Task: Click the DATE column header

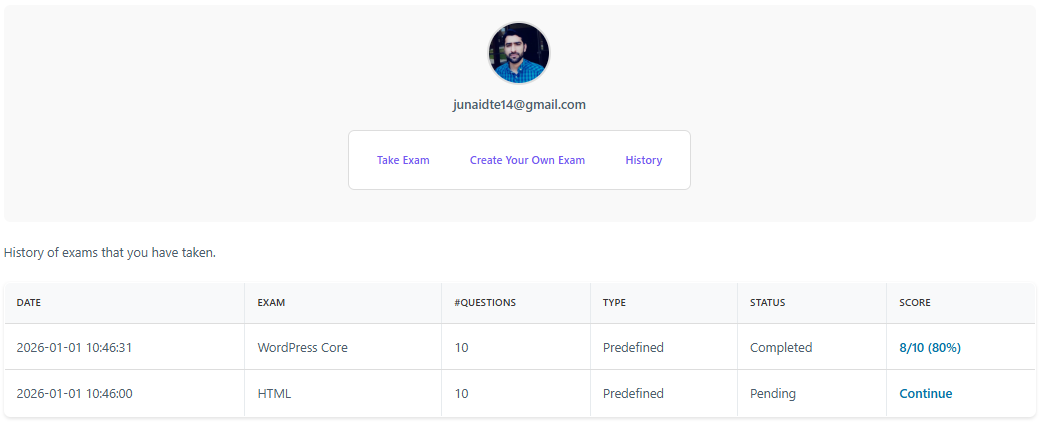Action: point(29,302)
